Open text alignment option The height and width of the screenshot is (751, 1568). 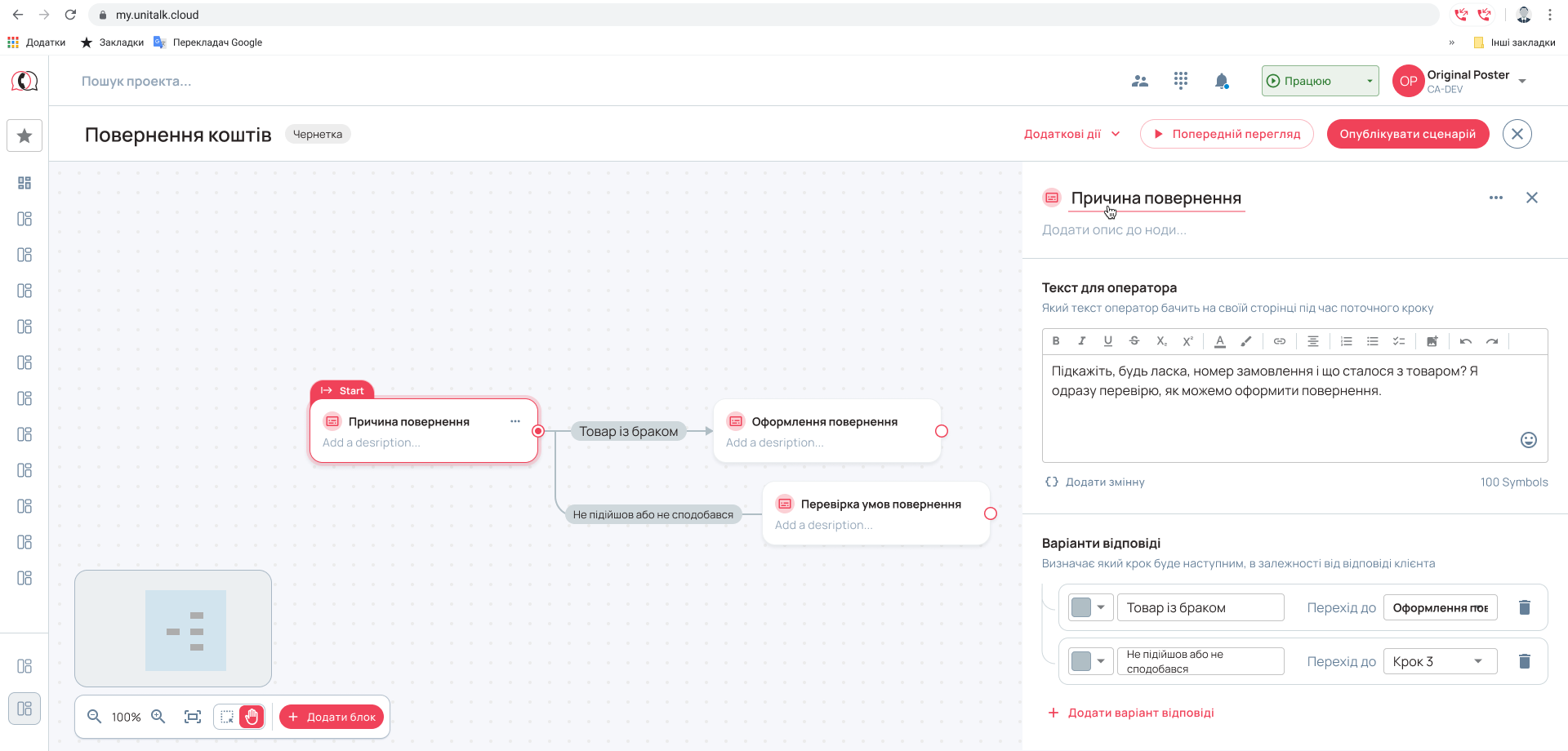[1313, 341]
